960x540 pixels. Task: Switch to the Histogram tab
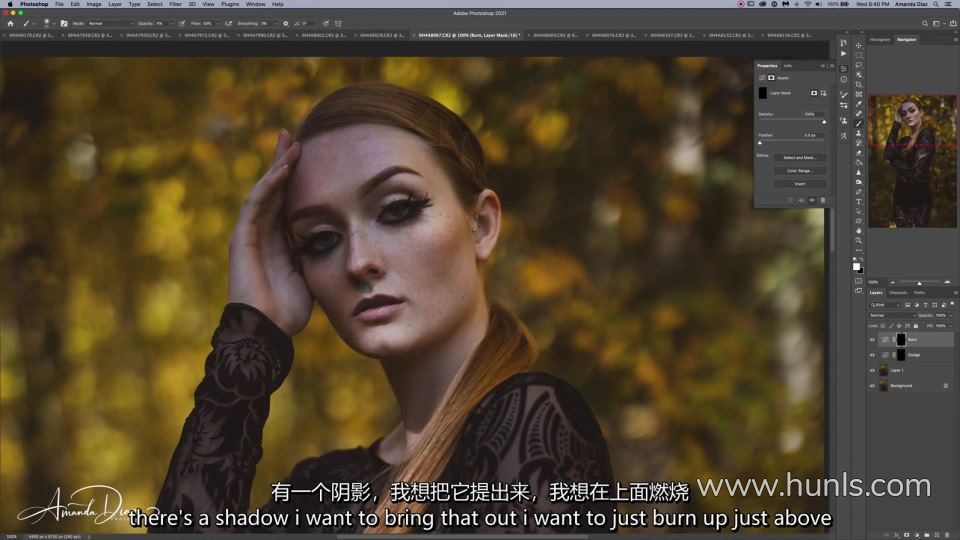pyautogui.click(x=880, y=39)
